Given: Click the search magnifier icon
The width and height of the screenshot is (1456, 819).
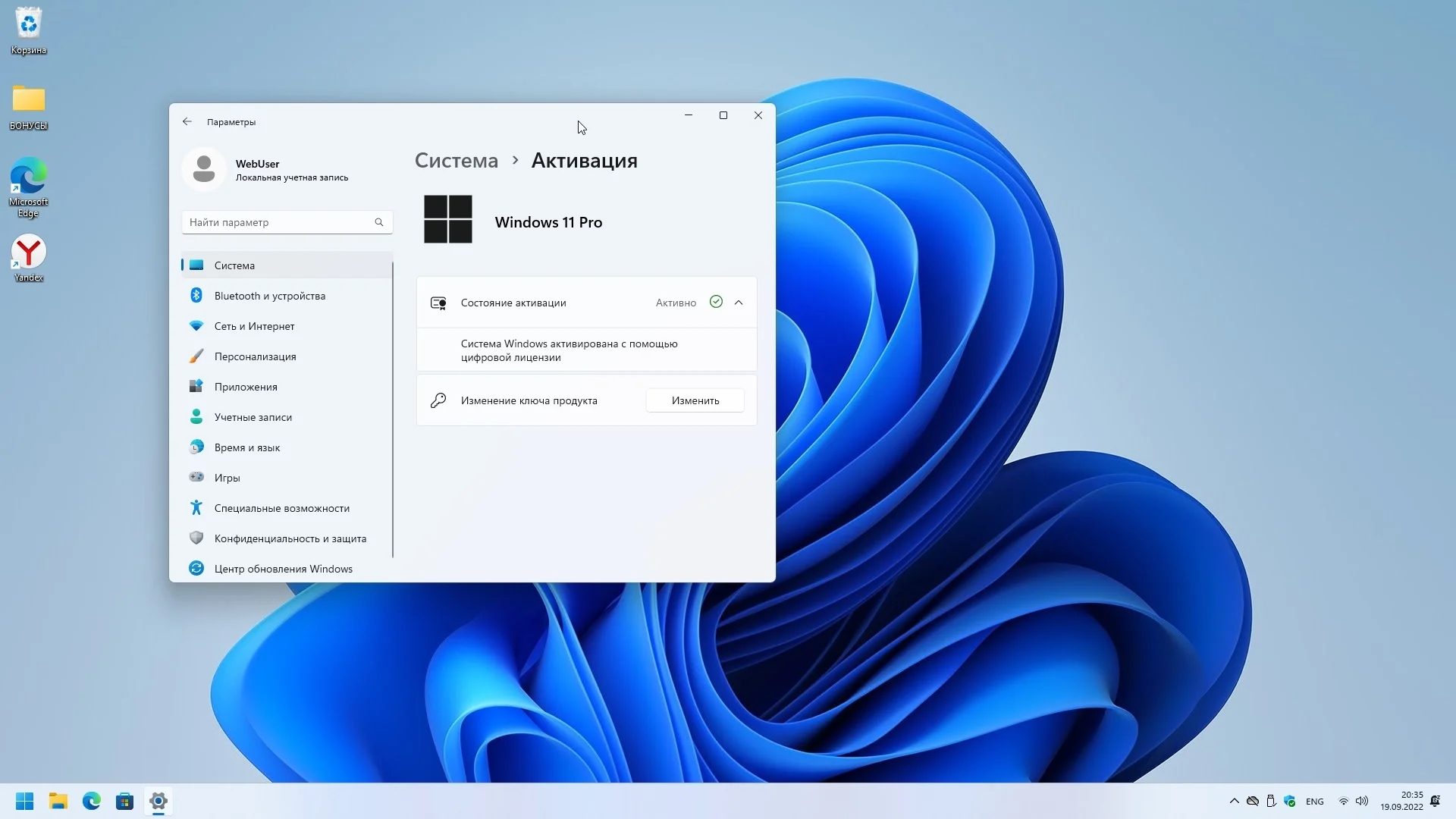Looking at the screenshot, I should (379, 222).
